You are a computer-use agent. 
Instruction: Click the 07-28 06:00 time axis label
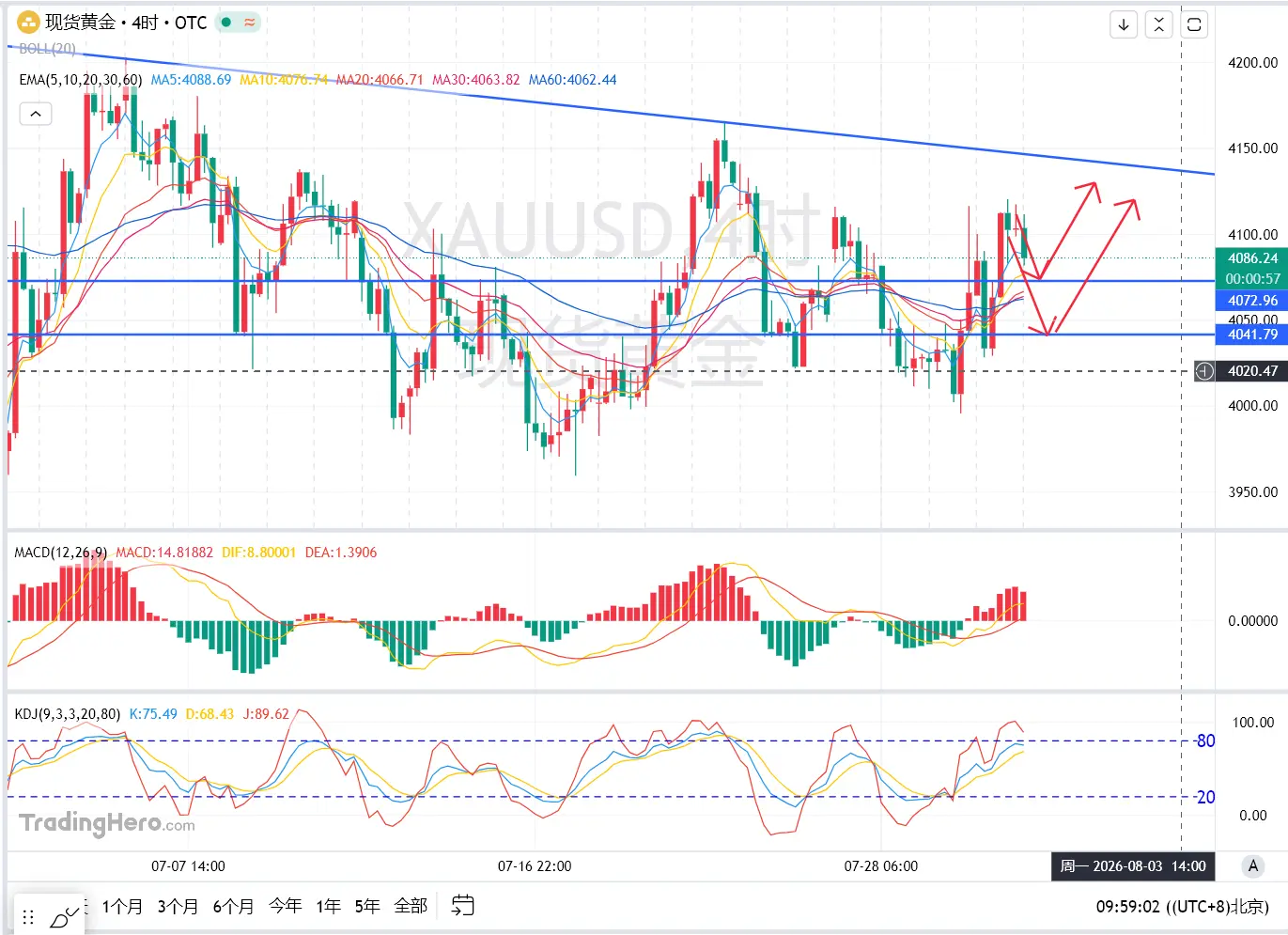(881, 866)
